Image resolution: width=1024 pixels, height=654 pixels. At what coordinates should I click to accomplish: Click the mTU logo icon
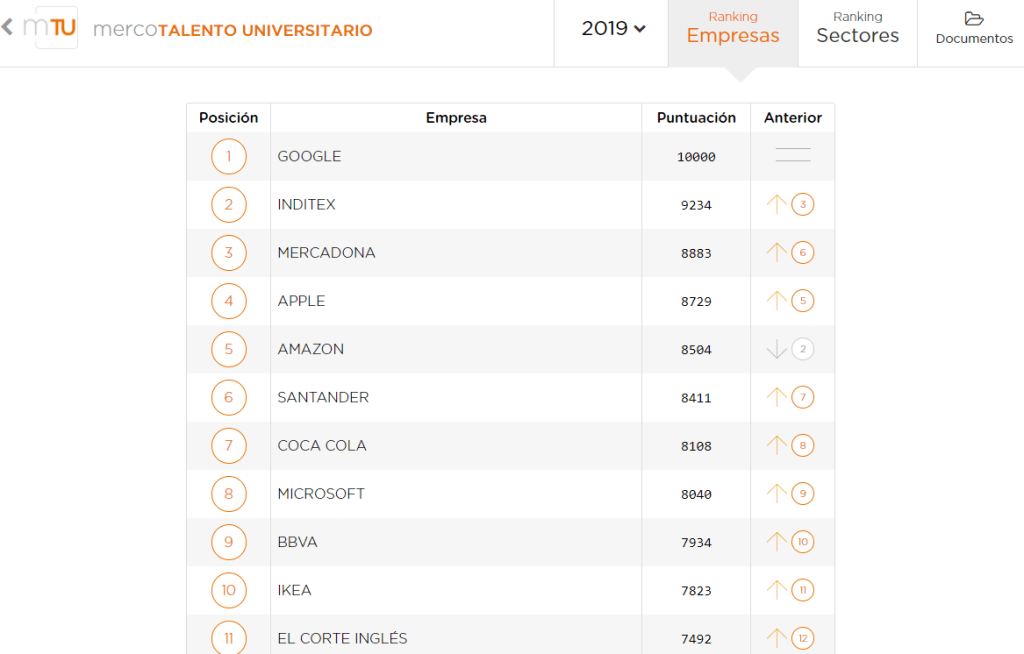[49, 28]
